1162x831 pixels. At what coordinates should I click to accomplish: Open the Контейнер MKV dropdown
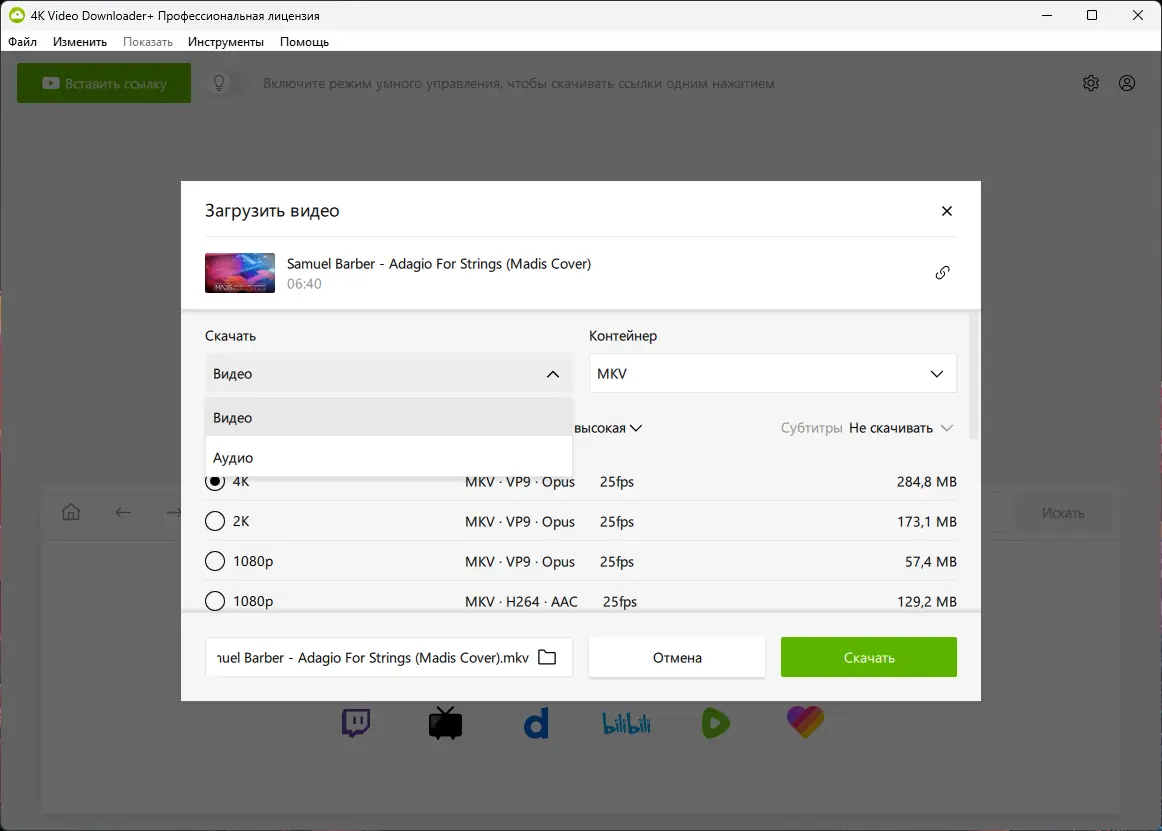tap(772, 374)
